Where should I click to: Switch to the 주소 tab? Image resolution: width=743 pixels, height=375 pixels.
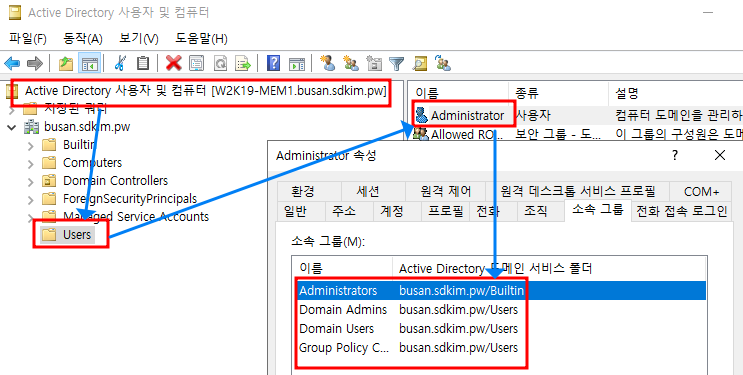(349, 211)
